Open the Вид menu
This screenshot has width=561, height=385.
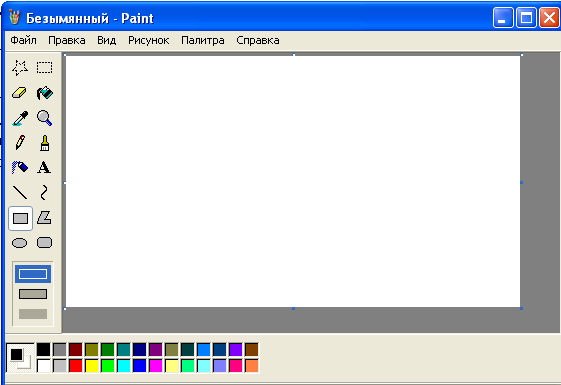107,40
